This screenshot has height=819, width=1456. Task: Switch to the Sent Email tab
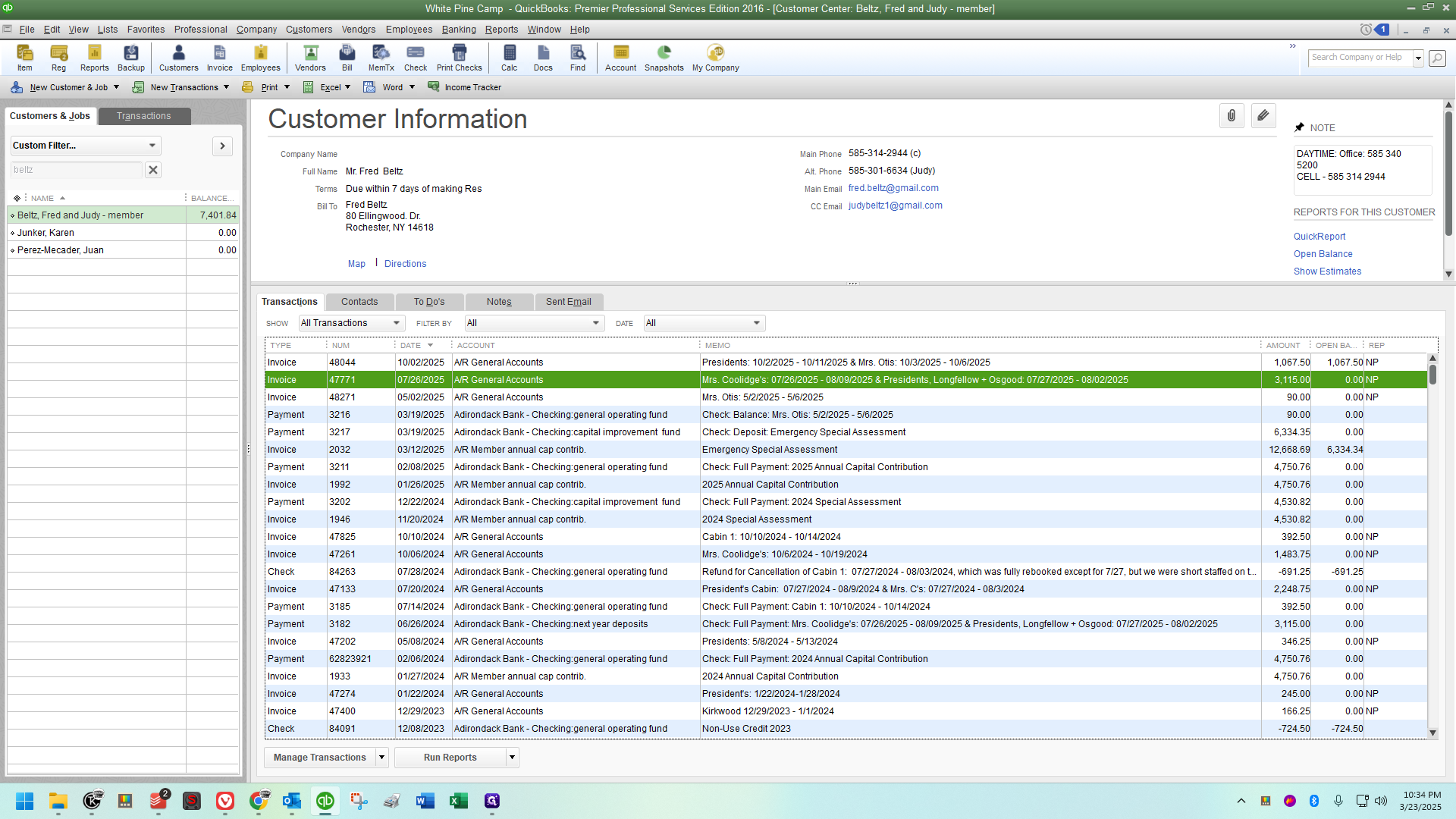tap(569, 302)
